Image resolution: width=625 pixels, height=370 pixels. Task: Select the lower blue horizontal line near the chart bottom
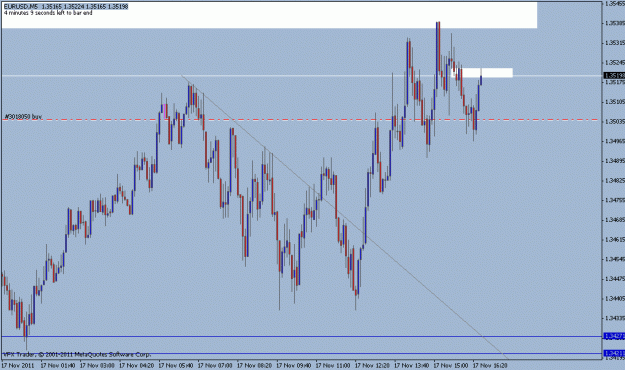pyautogui.click(x=301, y=353)
